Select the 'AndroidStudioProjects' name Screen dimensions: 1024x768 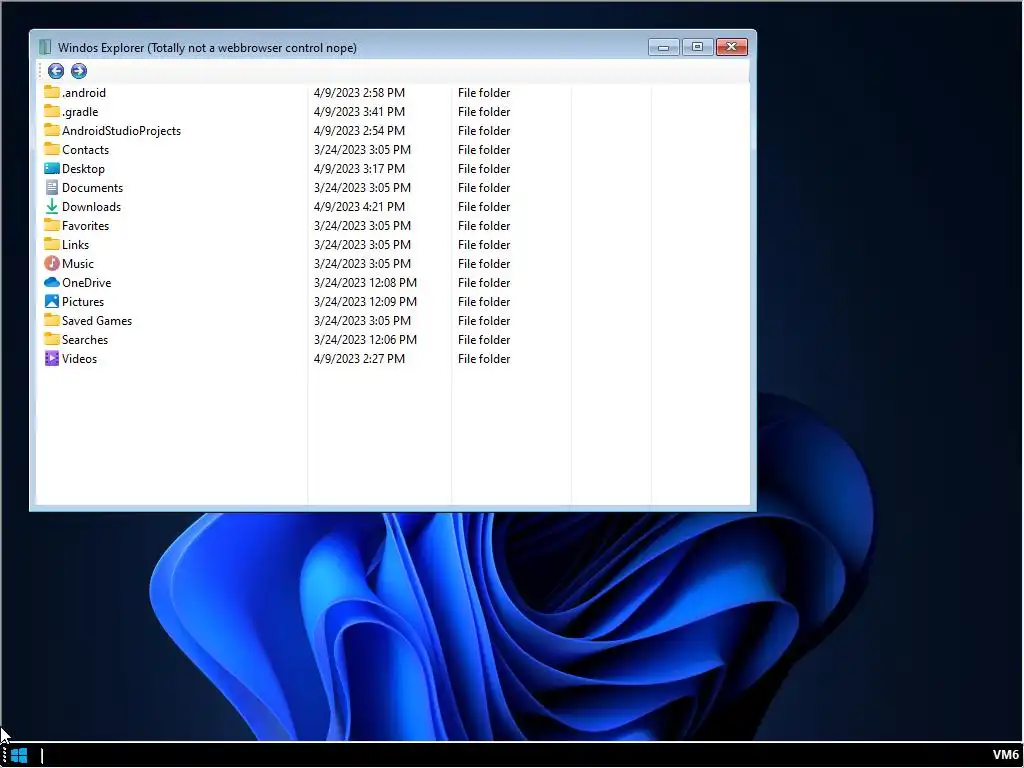coord(121,131)
